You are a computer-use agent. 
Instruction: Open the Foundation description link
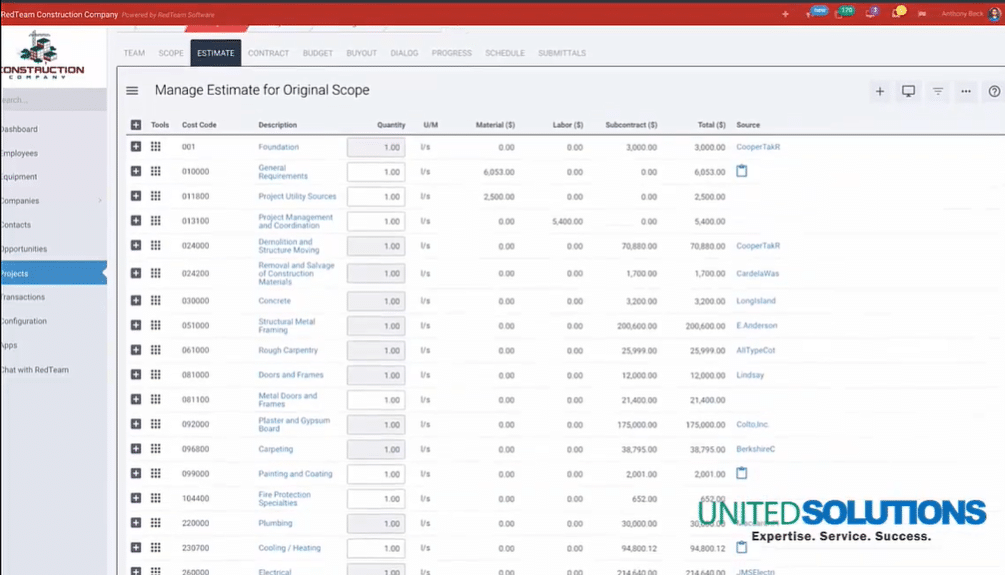pyautogui.click(x=279, y=147)
